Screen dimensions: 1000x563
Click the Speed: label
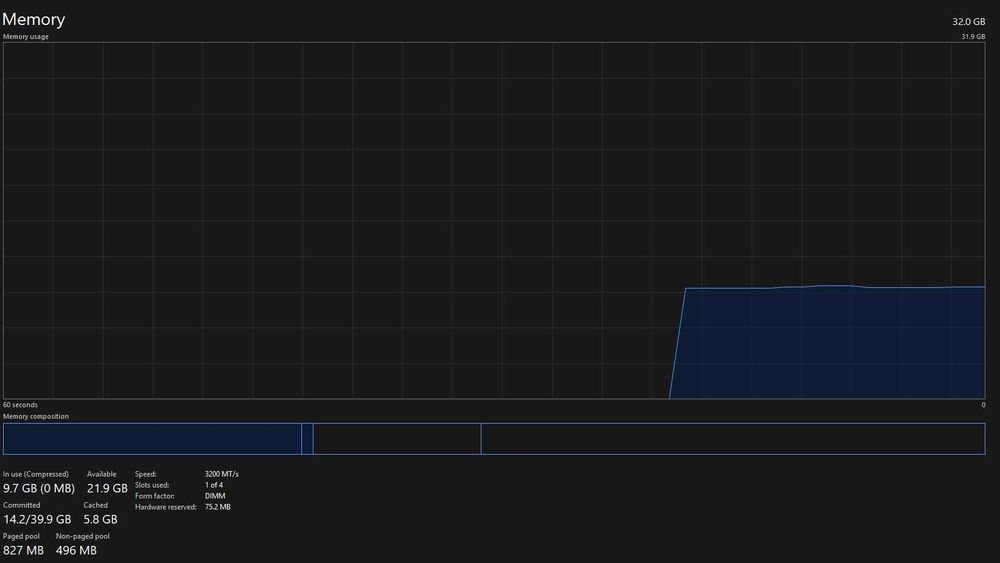pyautogui.click(x=145, y=474)
